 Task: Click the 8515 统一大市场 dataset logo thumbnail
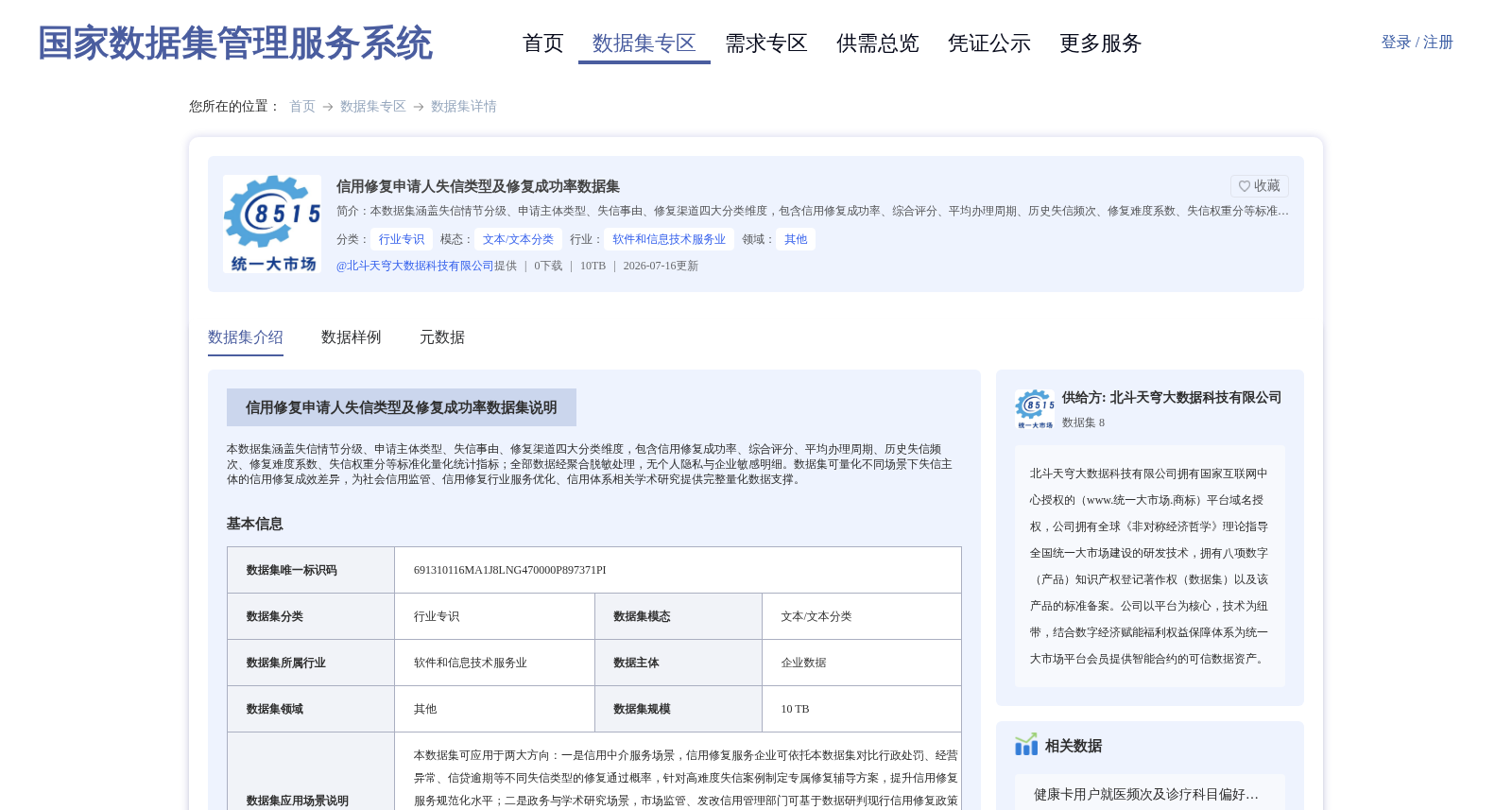pos(272,224)
